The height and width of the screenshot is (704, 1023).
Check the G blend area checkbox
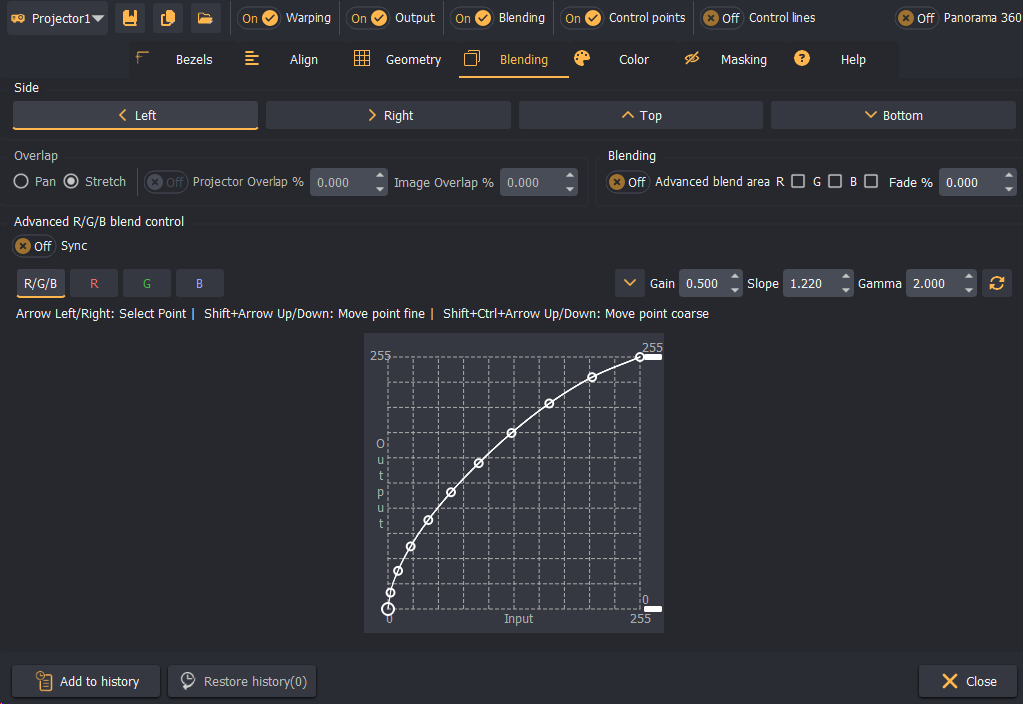pos(835,181)
